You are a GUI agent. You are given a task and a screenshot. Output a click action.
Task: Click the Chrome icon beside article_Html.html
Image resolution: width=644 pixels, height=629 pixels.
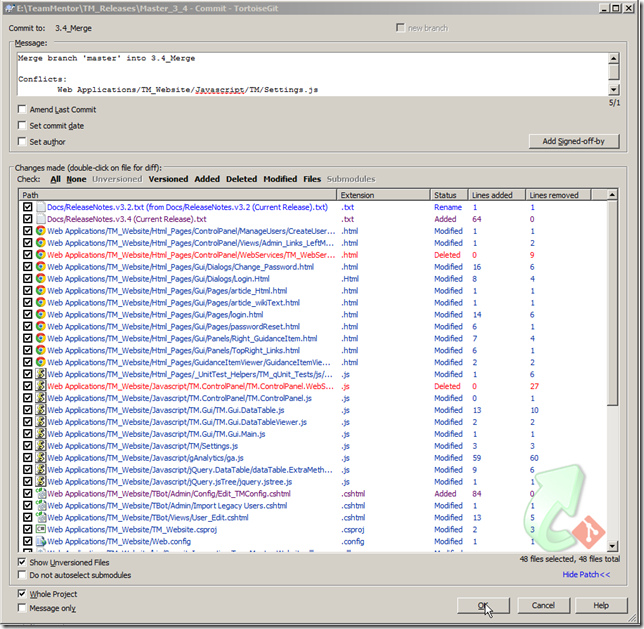(40, 290)
